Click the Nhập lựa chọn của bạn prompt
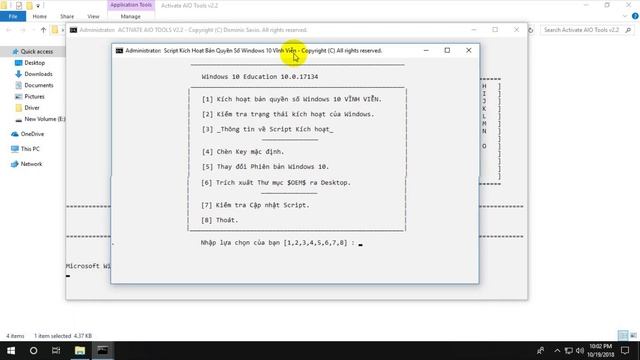The height and width of the screenshot is (360, 640). point(278,243)
